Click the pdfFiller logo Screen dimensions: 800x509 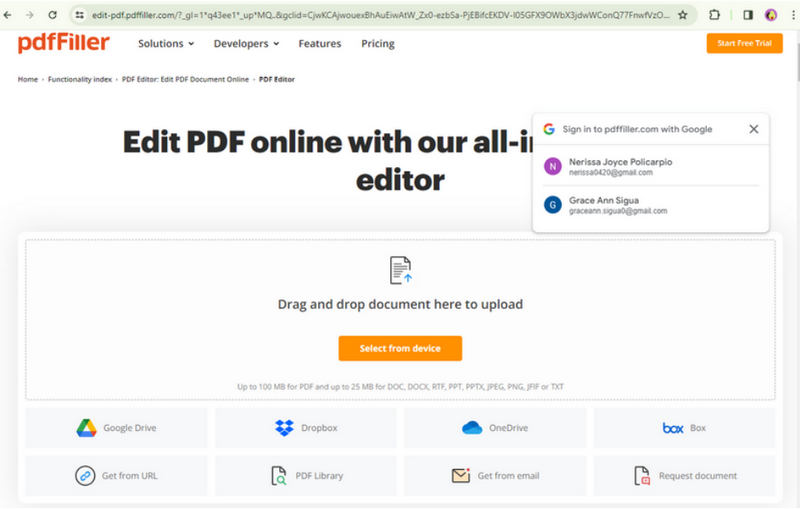coord(64,43)
